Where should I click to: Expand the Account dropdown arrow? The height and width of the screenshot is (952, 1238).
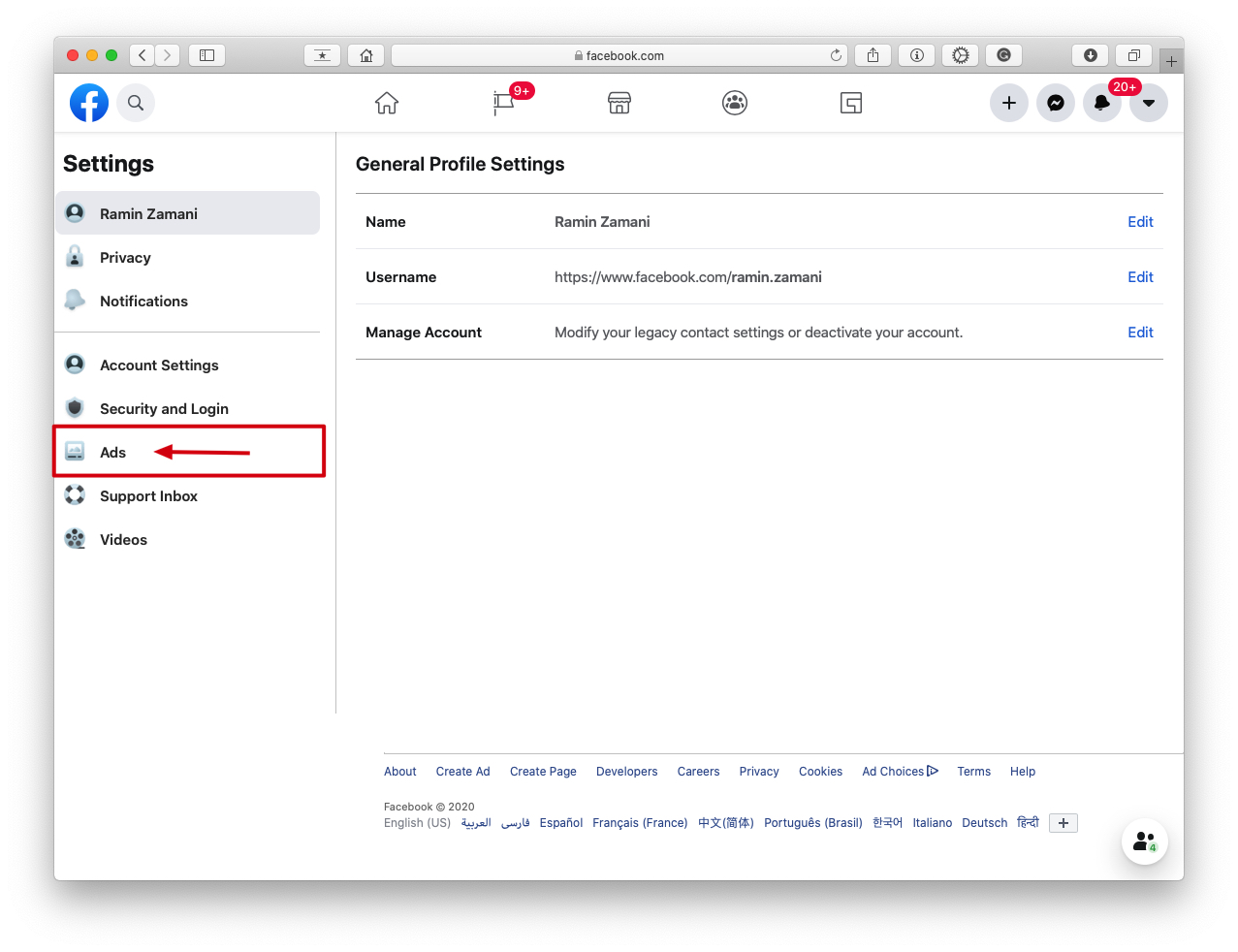click(1149, 103)
